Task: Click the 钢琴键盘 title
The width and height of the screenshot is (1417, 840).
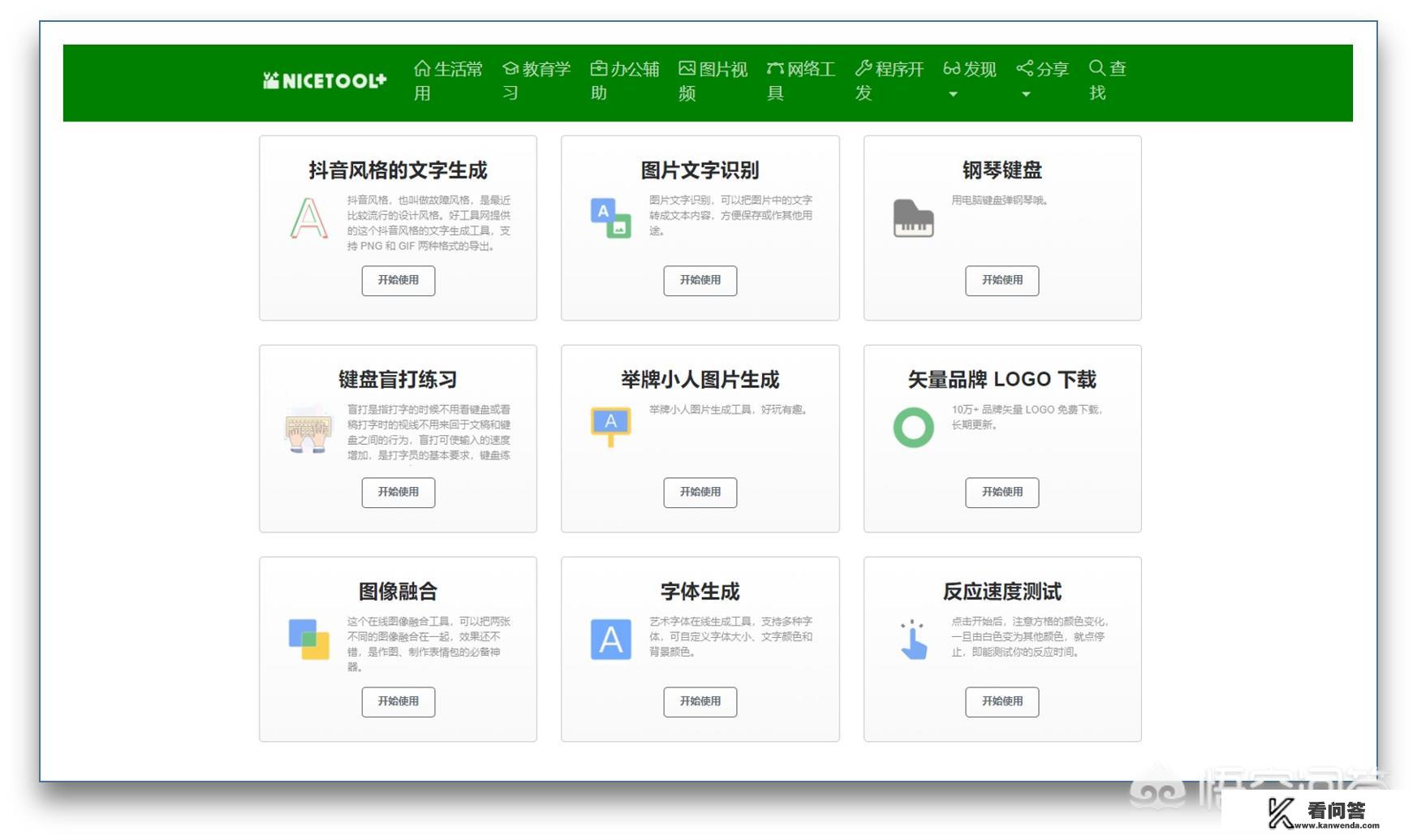Action: [1002, 170]
